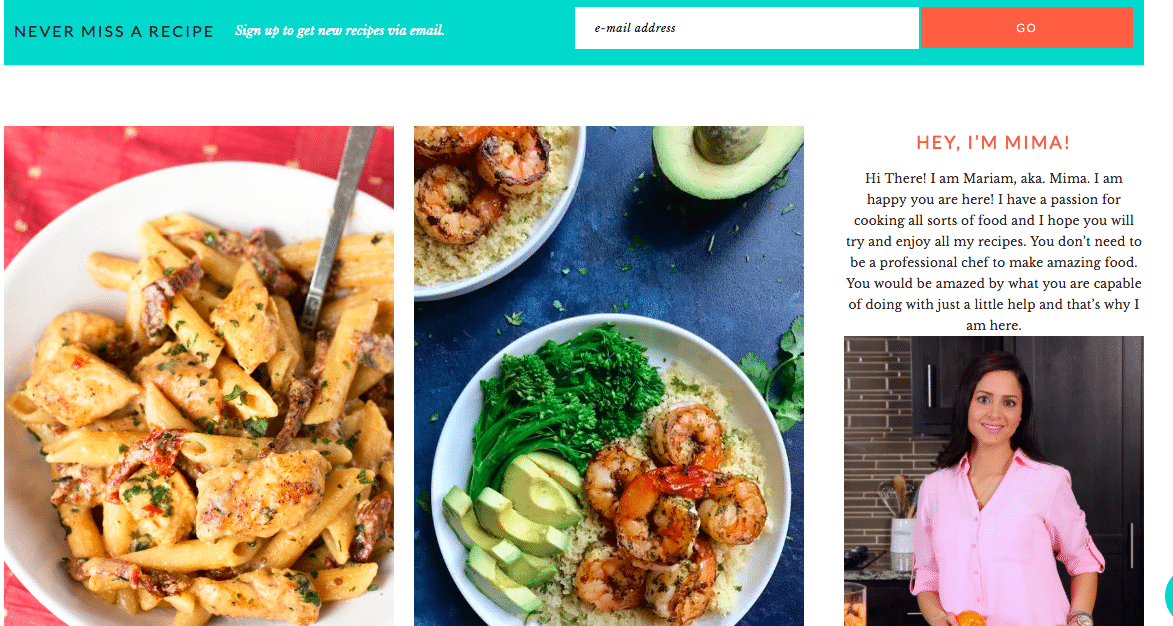1173x626 pixels.
Task: Click the cilantro sprig beside the shrimp plate
Action: tap(778, 374)
